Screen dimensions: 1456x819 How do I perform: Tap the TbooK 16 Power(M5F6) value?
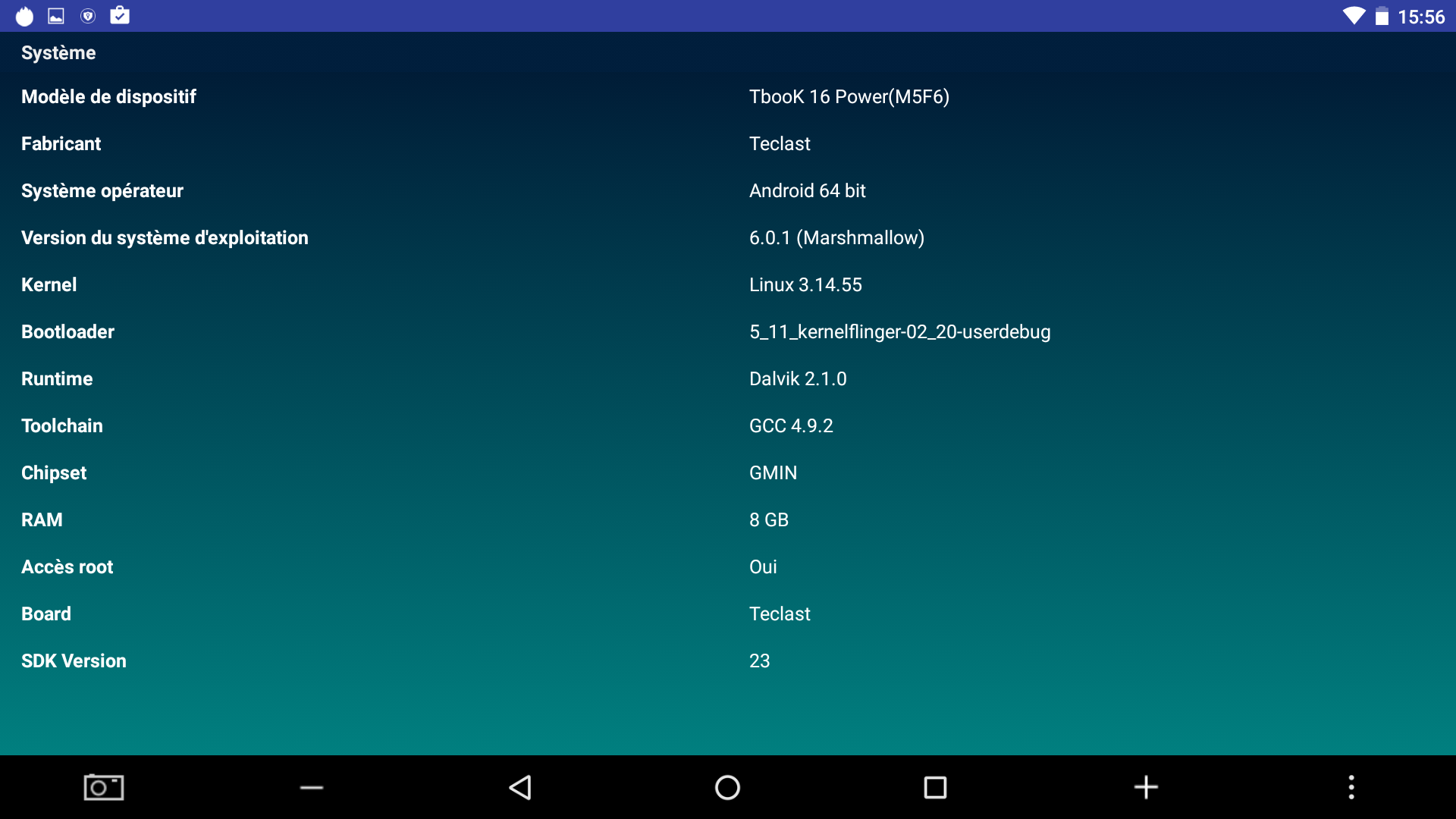(849, 96)
